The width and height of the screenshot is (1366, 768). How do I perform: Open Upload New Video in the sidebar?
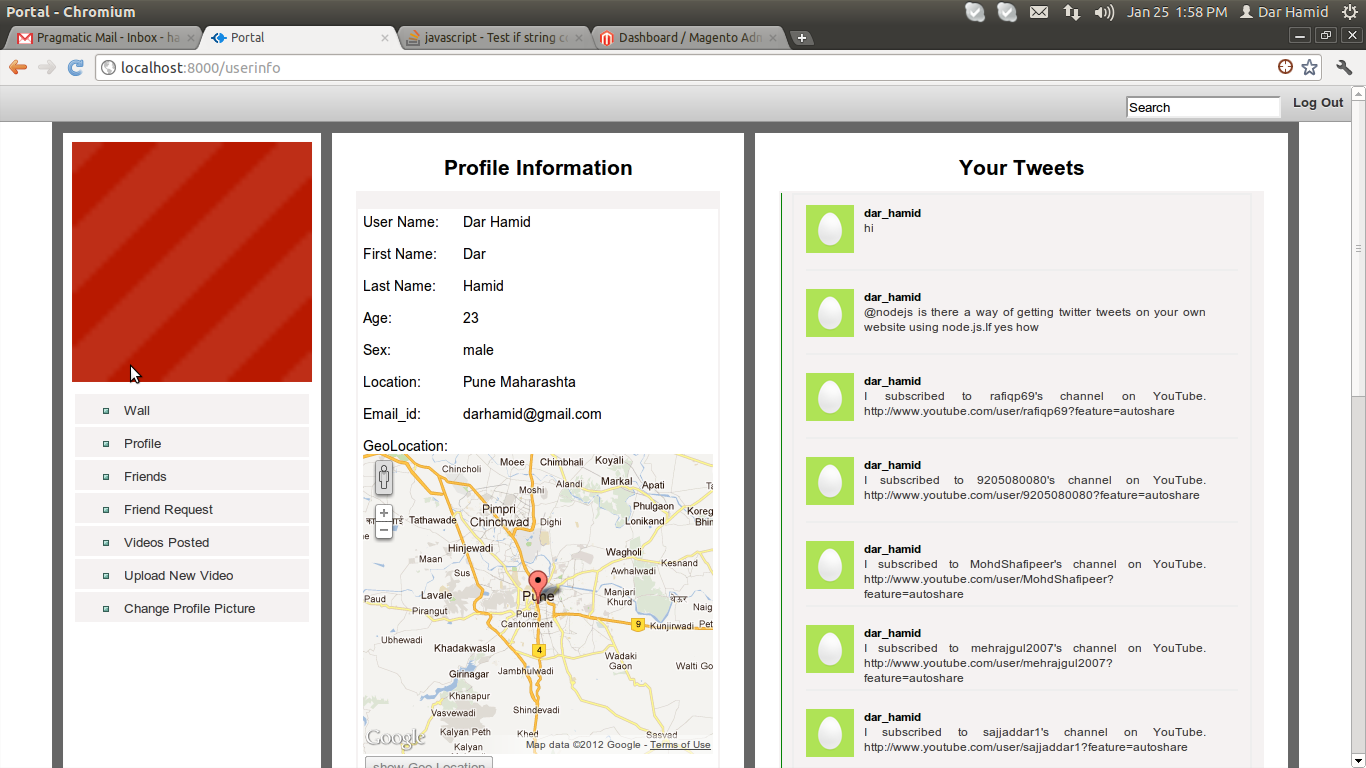point(192,575)
